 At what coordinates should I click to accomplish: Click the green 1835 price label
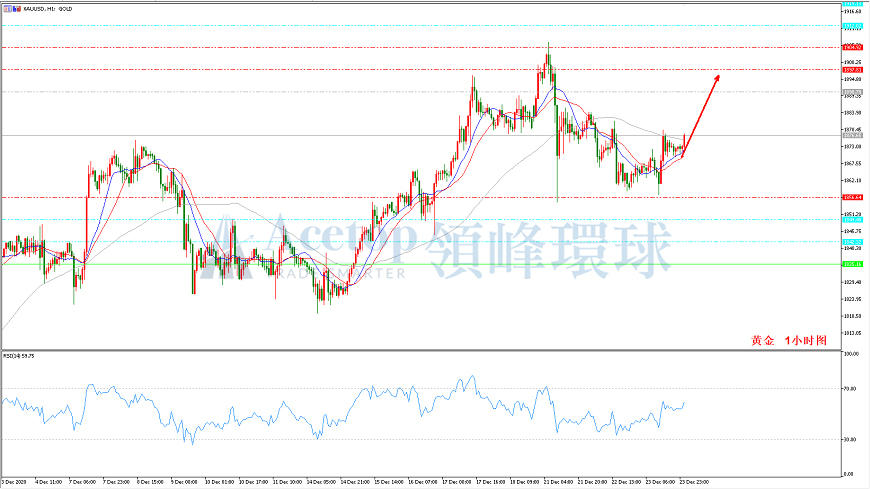[x=852, y=264]
